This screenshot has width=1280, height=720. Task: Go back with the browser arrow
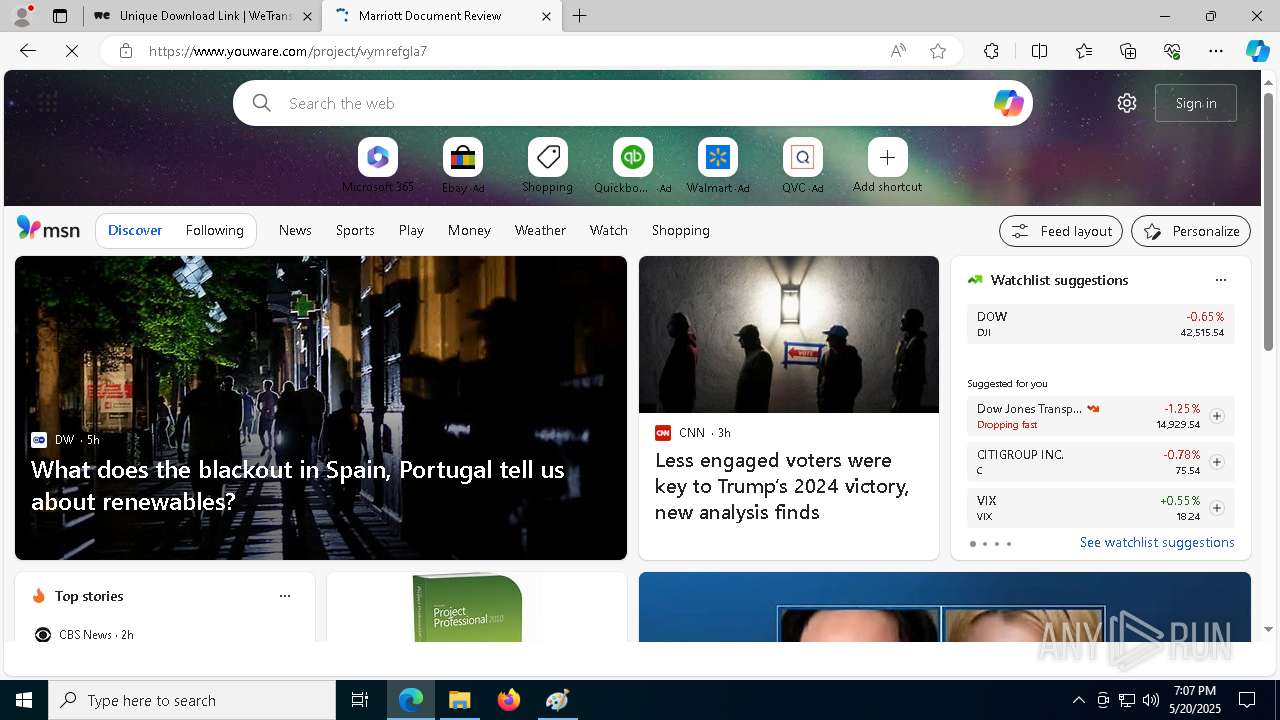[x=28, y=51]
